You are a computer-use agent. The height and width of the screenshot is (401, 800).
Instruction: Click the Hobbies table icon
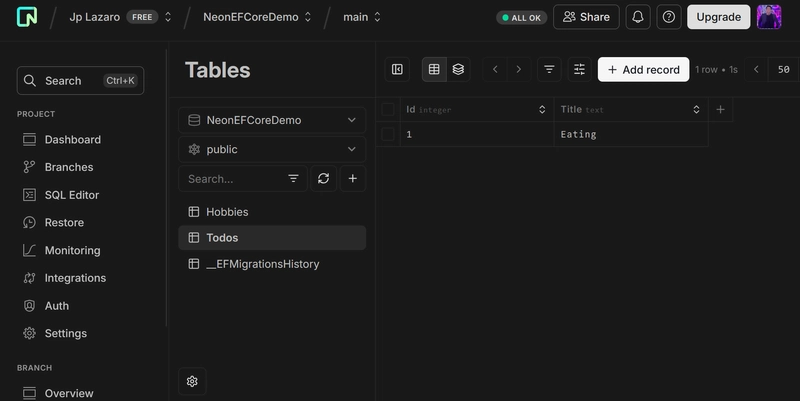(x=194, y=212)
